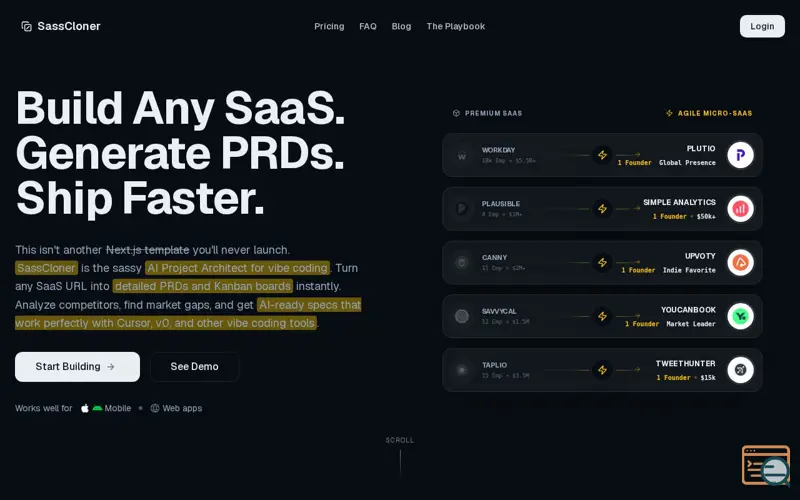The height and width of the screenshot is (500, 800).
Task: Click the lightning bolt in Canny row
Action: pos(603,262)
